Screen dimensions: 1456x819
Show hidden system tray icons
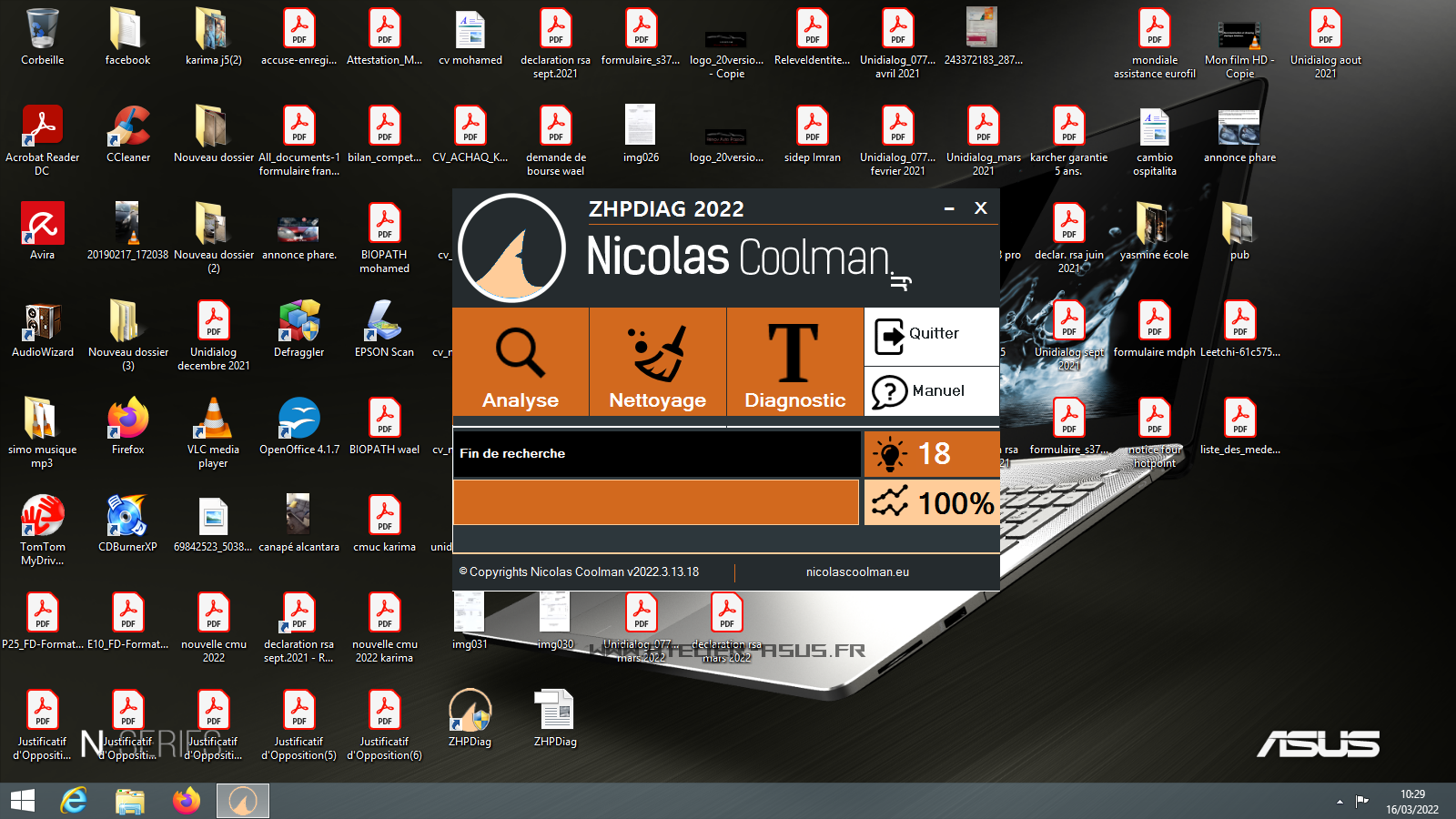pos(1340,802)
